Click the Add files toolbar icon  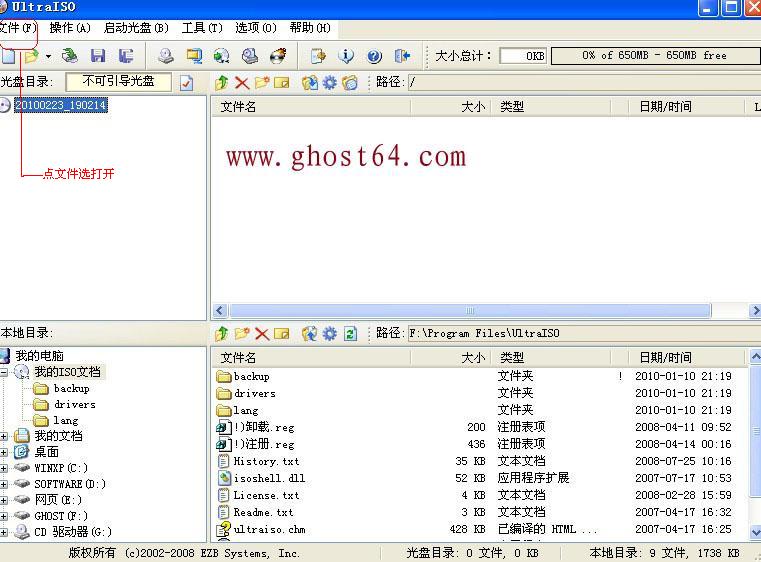(318, 56)
